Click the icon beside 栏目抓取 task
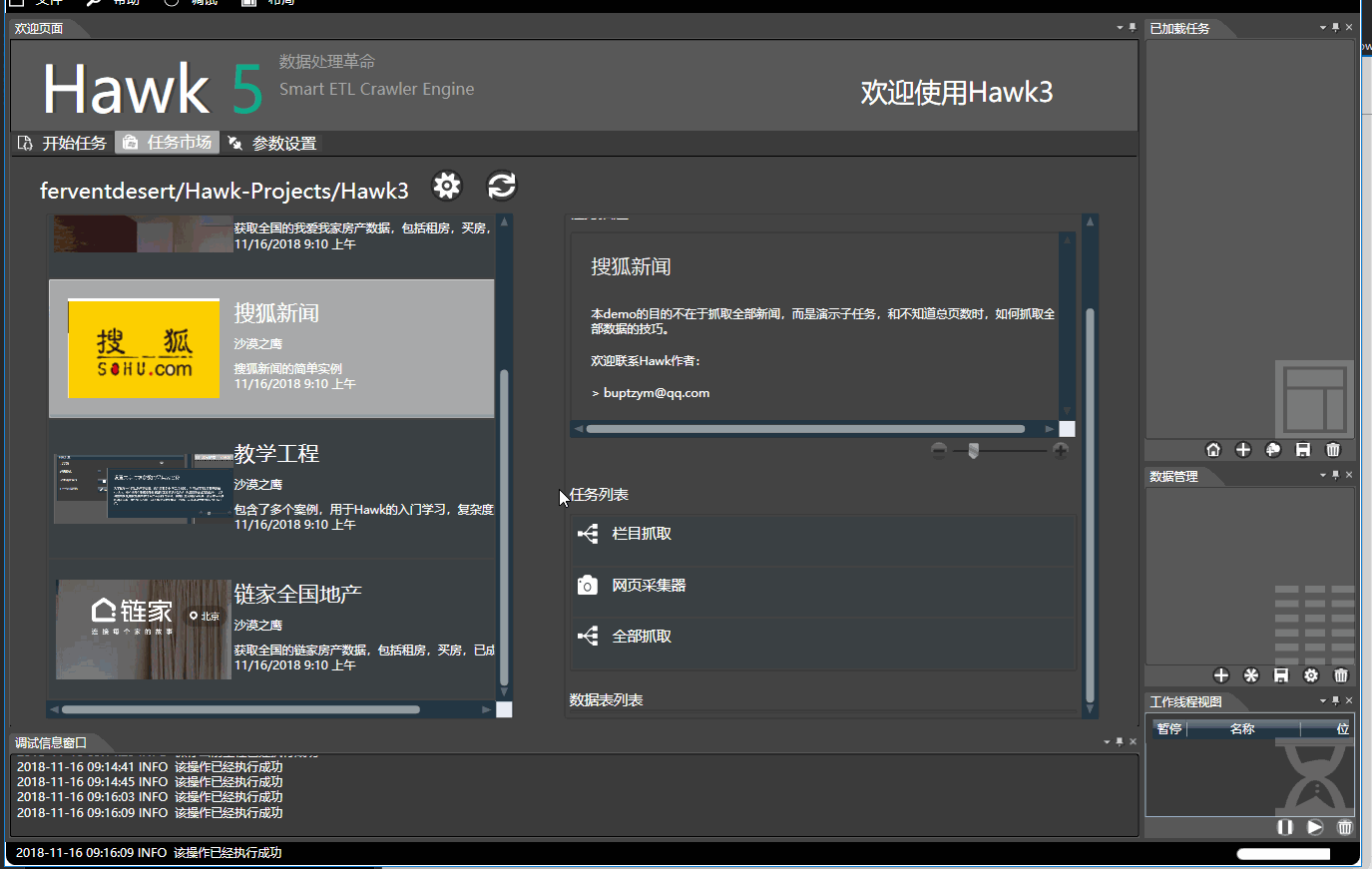The height and width of the screenshot is (869, 1372). tap(588, 534)
